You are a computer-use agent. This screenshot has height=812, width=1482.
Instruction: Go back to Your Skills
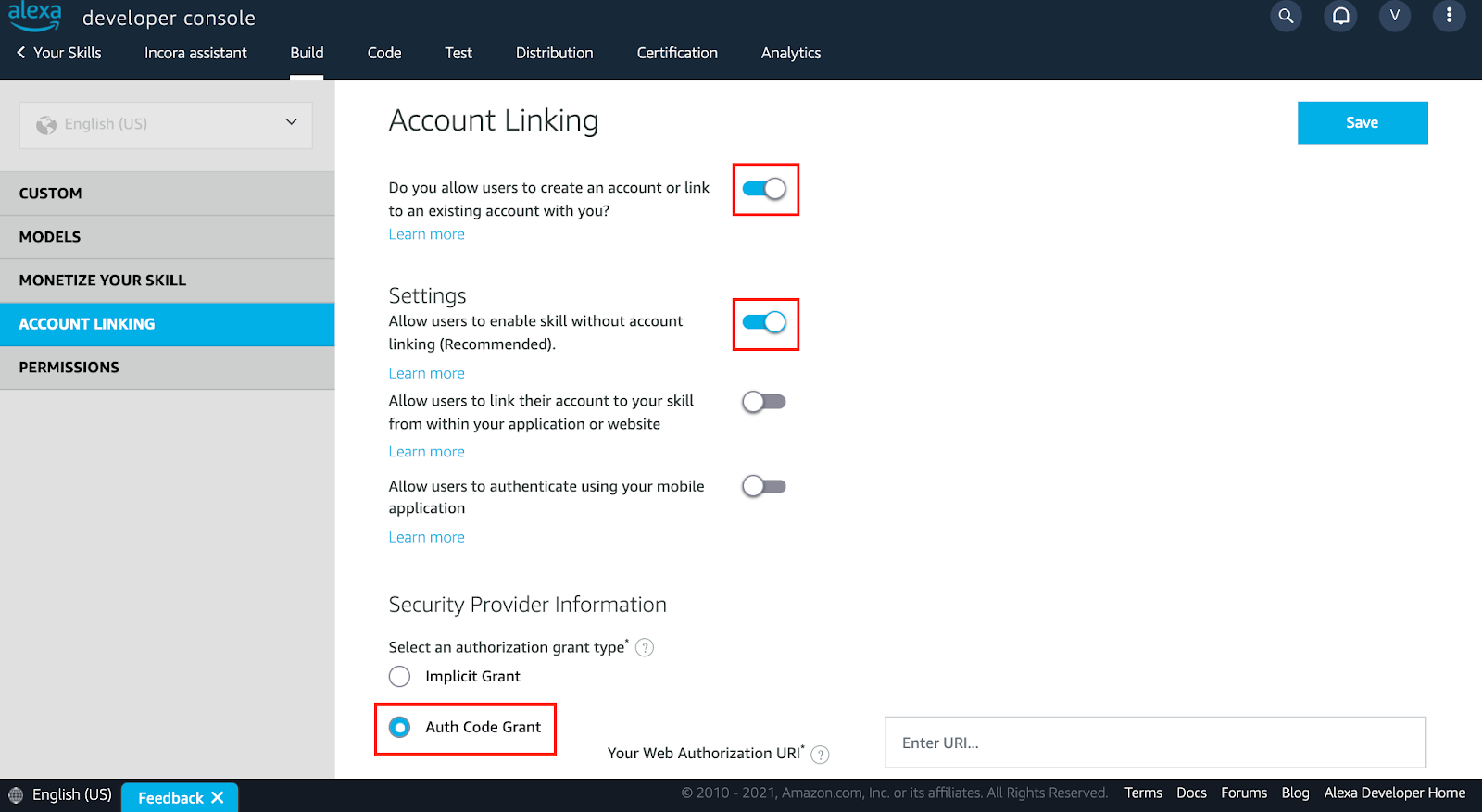point(59,53)
